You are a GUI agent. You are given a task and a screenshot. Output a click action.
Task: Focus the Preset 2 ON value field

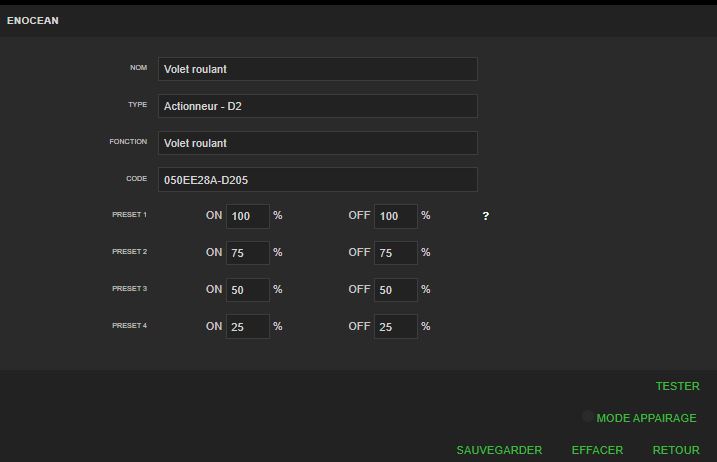[x=247, y=253]
